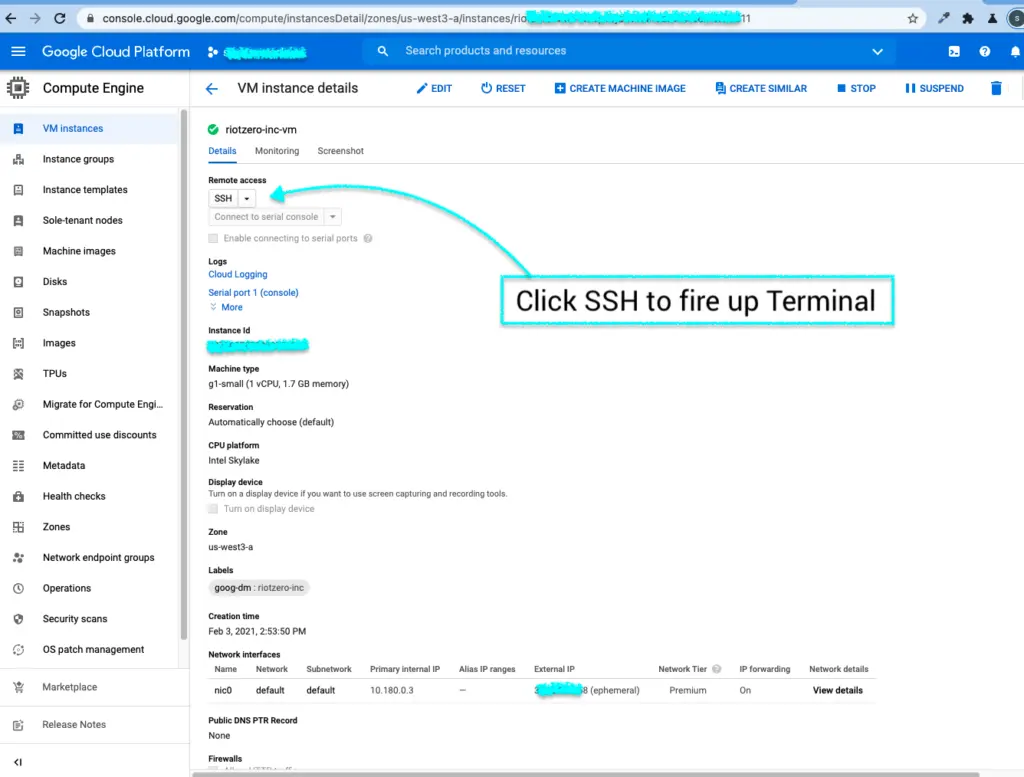This screenshot has width=1024, height=777.
Task: Click the SSH button
Action: click(x=223, y=198)
